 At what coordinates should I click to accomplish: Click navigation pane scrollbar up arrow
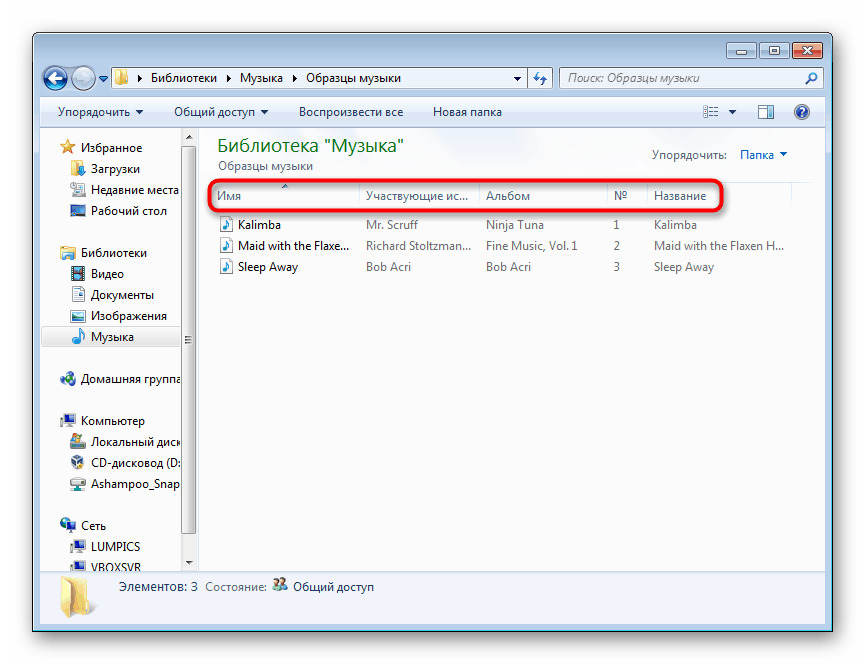[x=189, y=137]
